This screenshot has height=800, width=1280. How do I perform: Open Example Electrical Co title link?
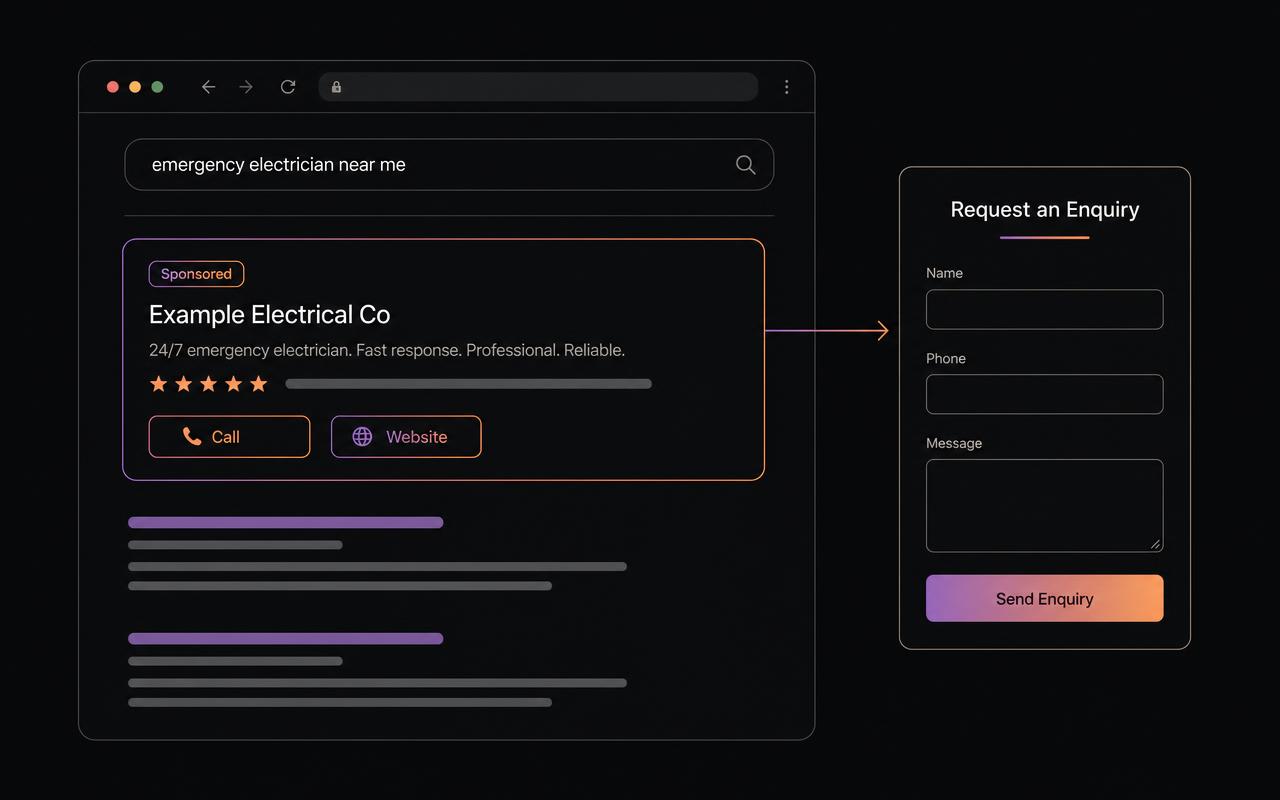269,315
